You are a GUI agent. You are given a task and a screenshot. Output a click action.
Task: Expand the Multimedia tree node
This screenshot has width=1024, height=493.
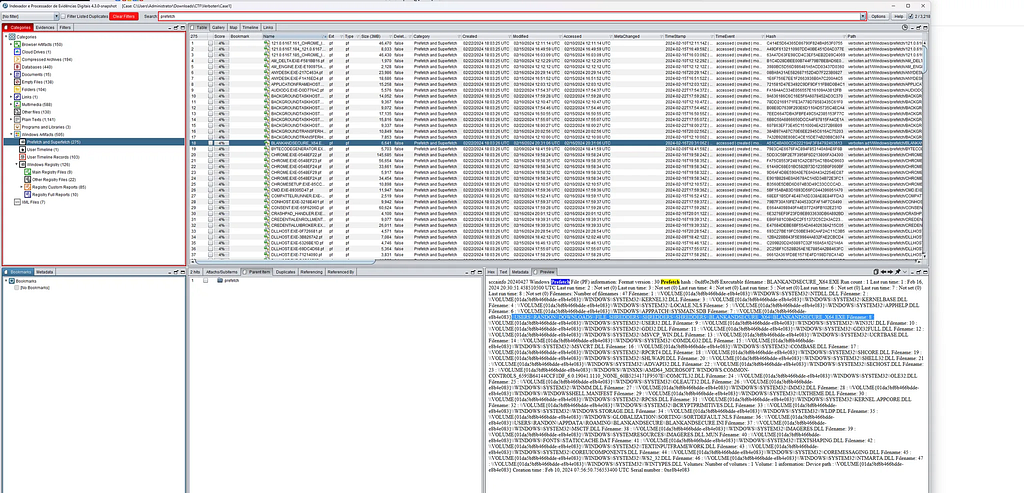[11, 104]
